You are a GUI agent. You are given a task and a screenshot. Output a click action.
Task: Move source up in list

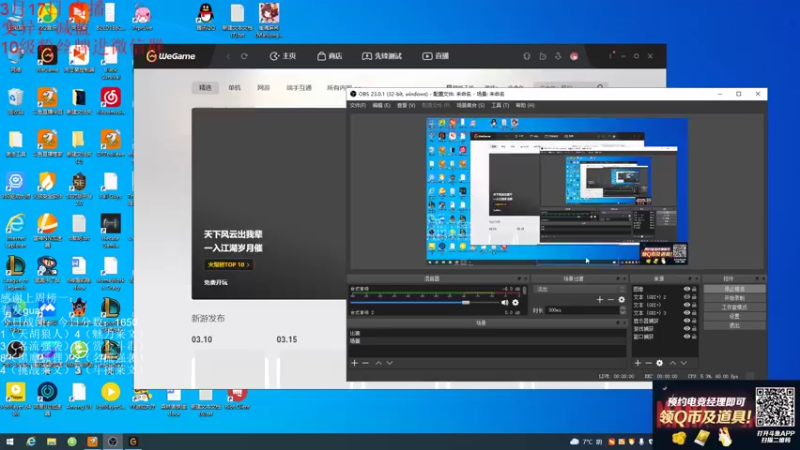[x=672, y=363]
